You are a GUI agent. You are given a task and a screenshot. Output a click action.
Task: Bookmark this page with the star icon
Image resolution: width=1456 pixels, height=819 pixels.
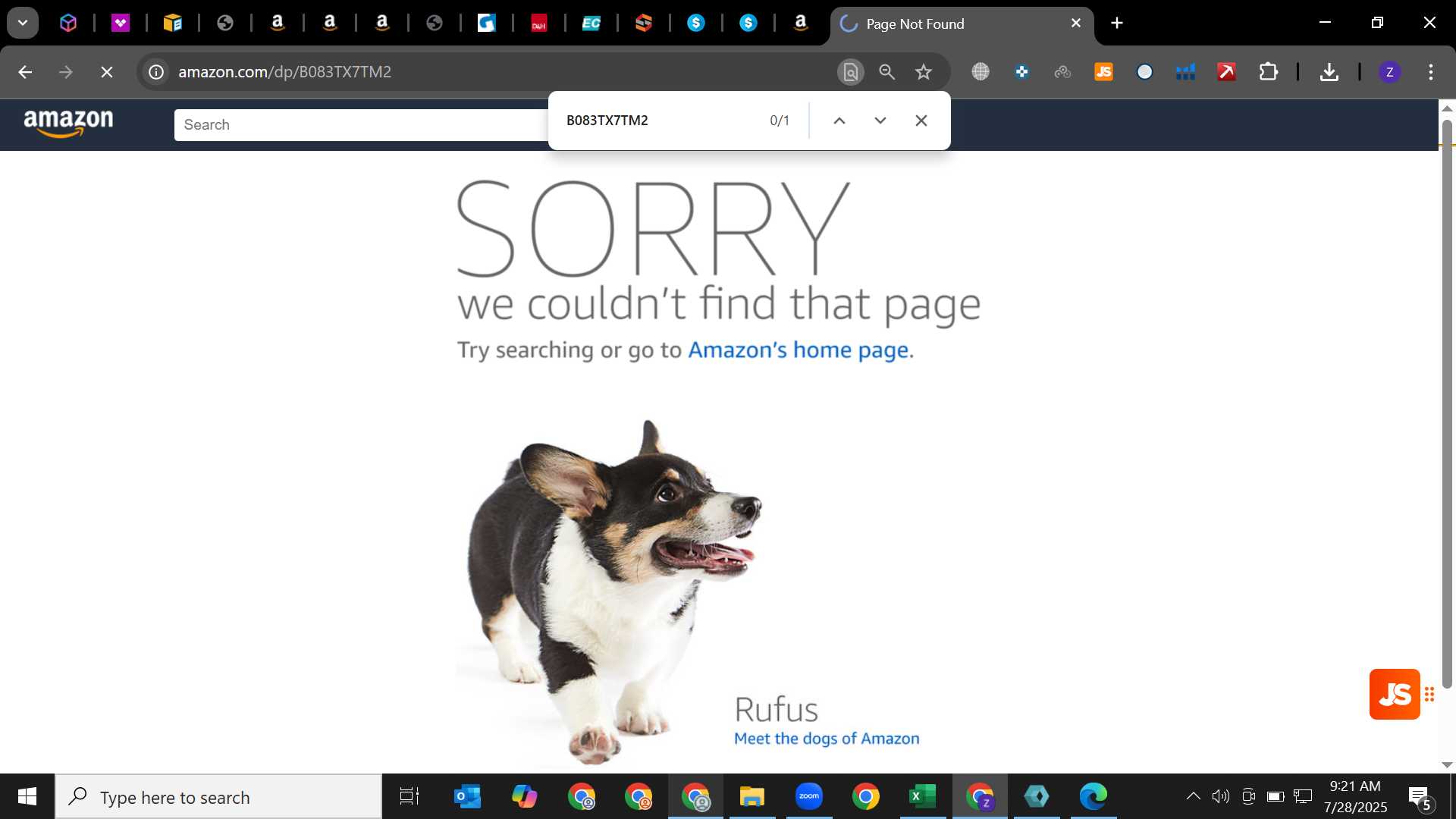pyautogui.click(x=923, y=72)
